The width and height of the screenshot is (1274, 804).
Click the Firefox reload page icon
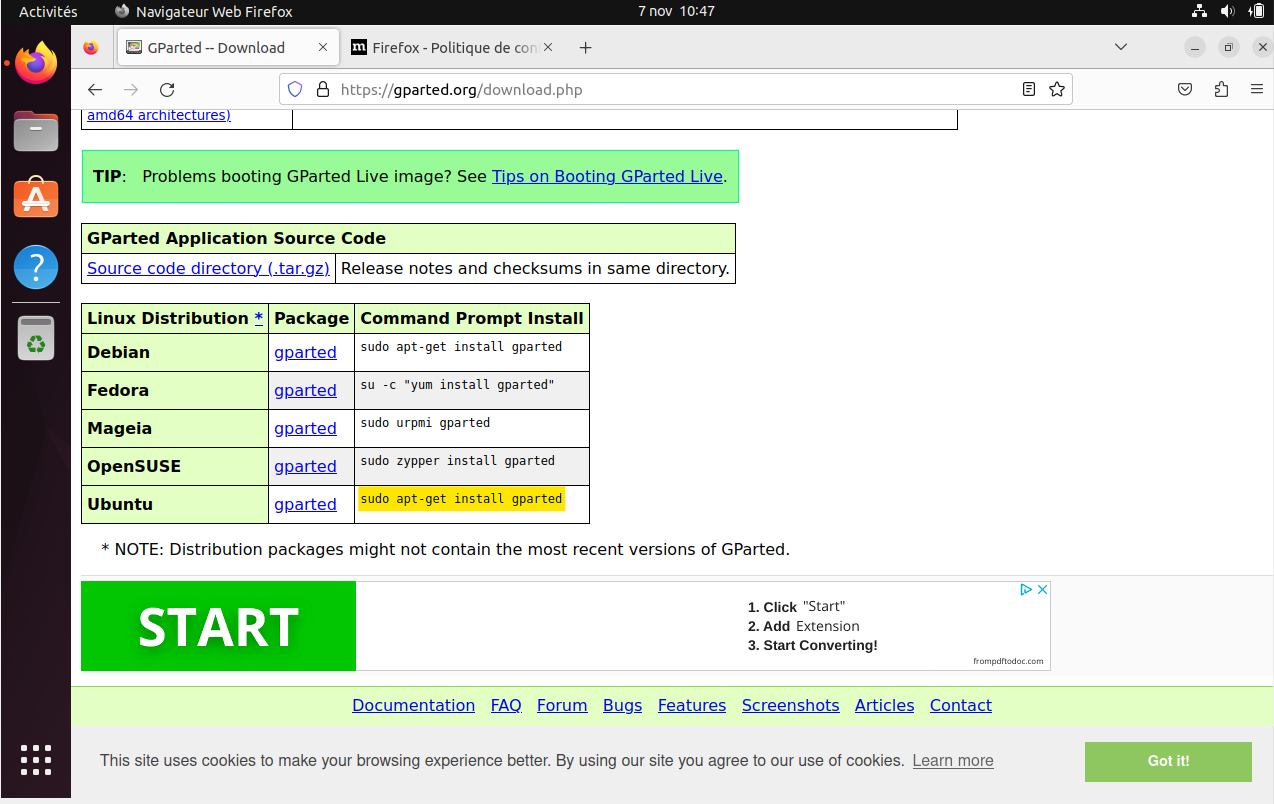[x=167, y=89]
